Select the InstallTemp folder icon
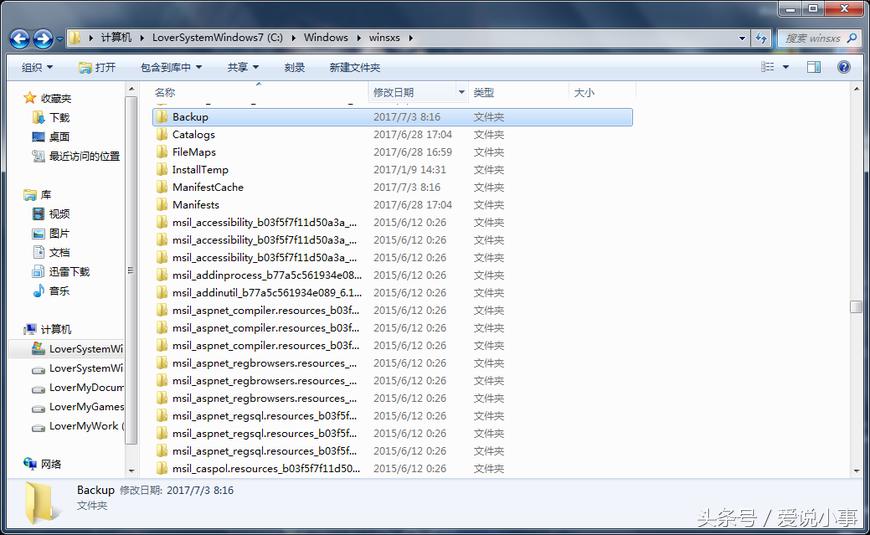The height and width of the screenshot is (535, 870). [162, 169]
